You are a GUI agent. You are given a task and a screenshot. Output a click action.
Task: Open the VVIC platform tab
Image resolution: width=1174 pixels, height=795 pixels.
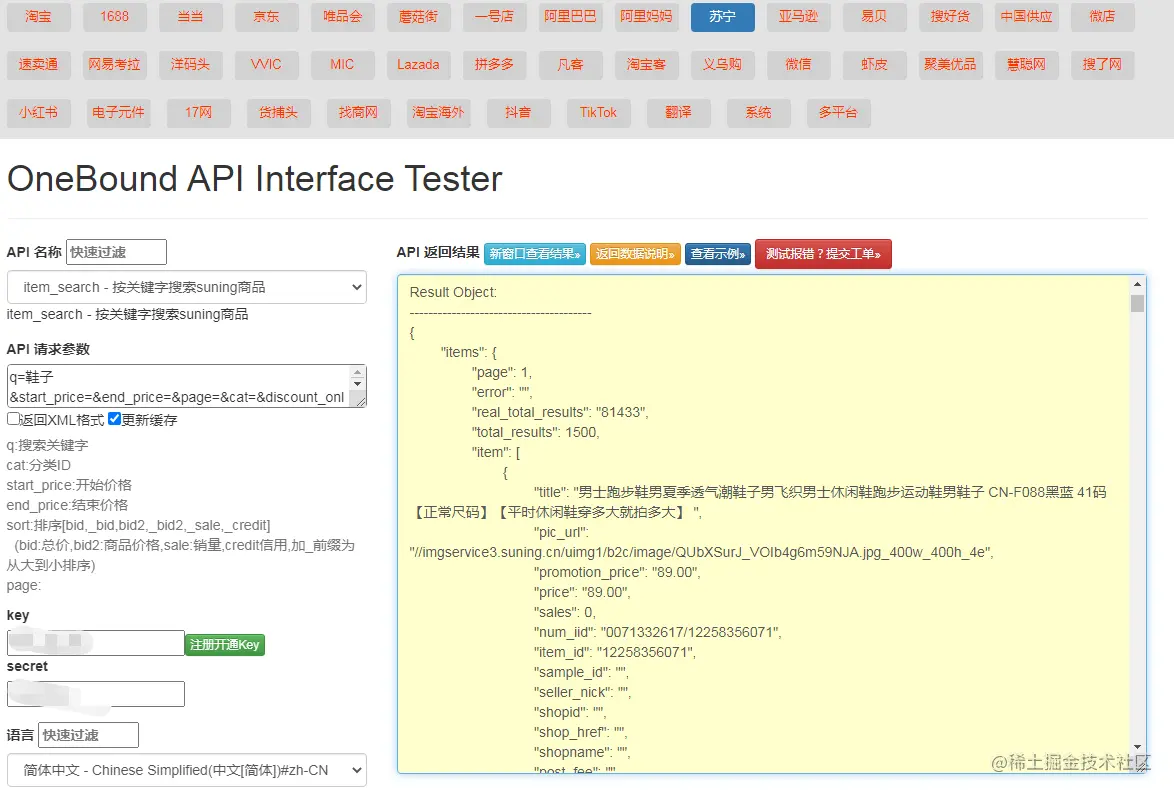coord(267,64)
